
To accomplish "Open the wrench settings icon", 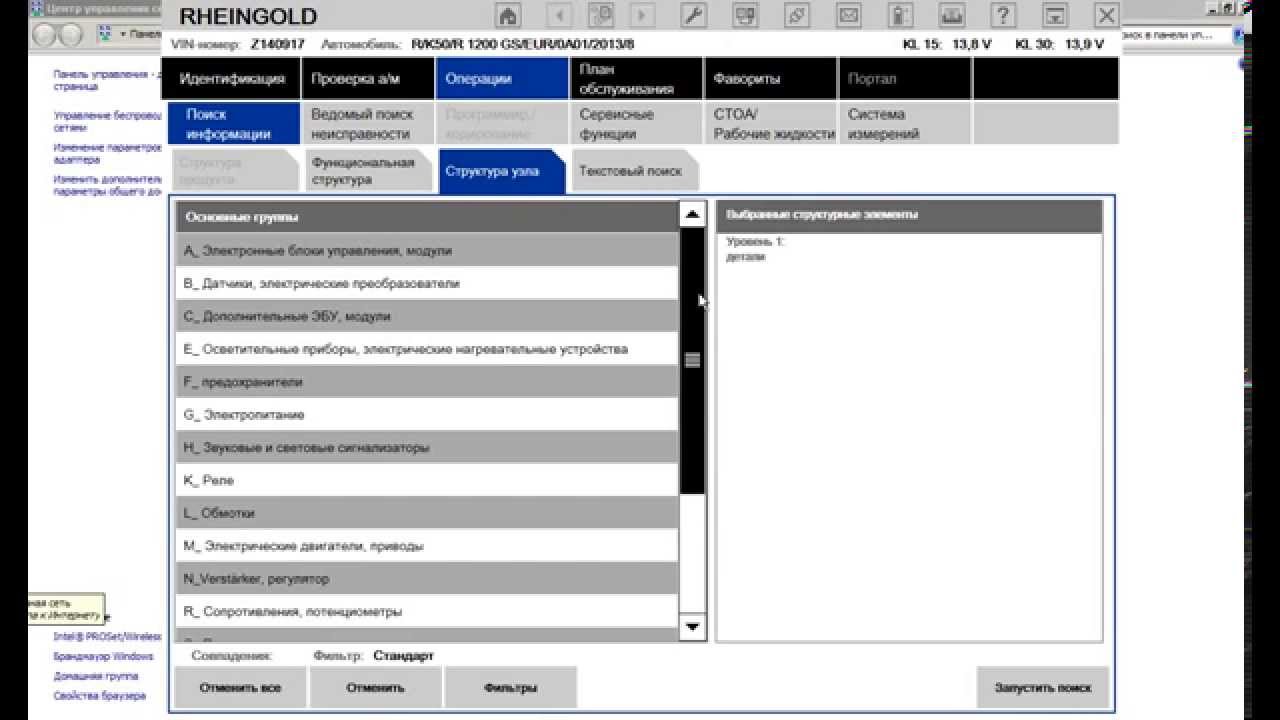I will pyautogui.click(x=693, y=15).
